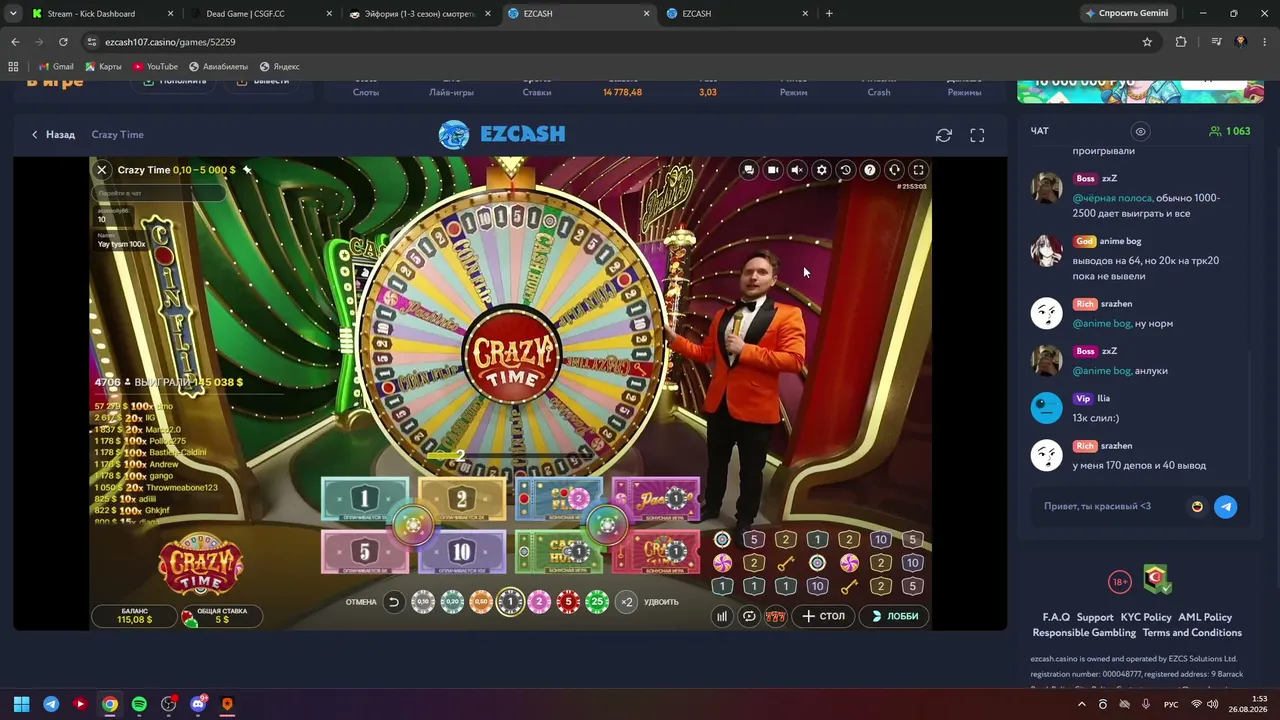Viewport: 1280px width, 720px height.
Task: Click the Спросить Gemini button
Action: coord(1125,13)
